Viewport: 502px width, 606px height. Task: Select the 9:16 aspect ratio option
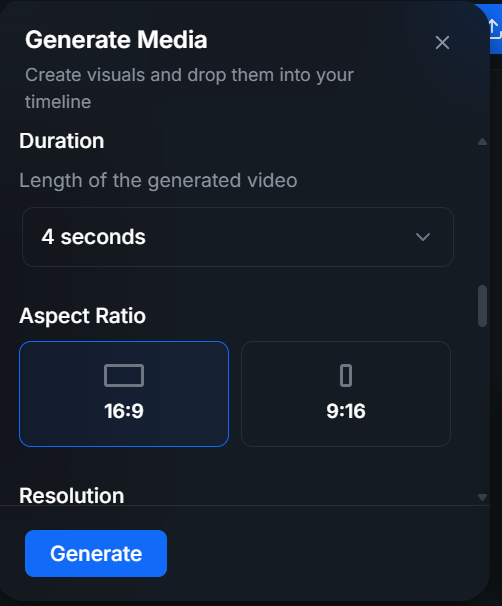[x=346, y=394]
